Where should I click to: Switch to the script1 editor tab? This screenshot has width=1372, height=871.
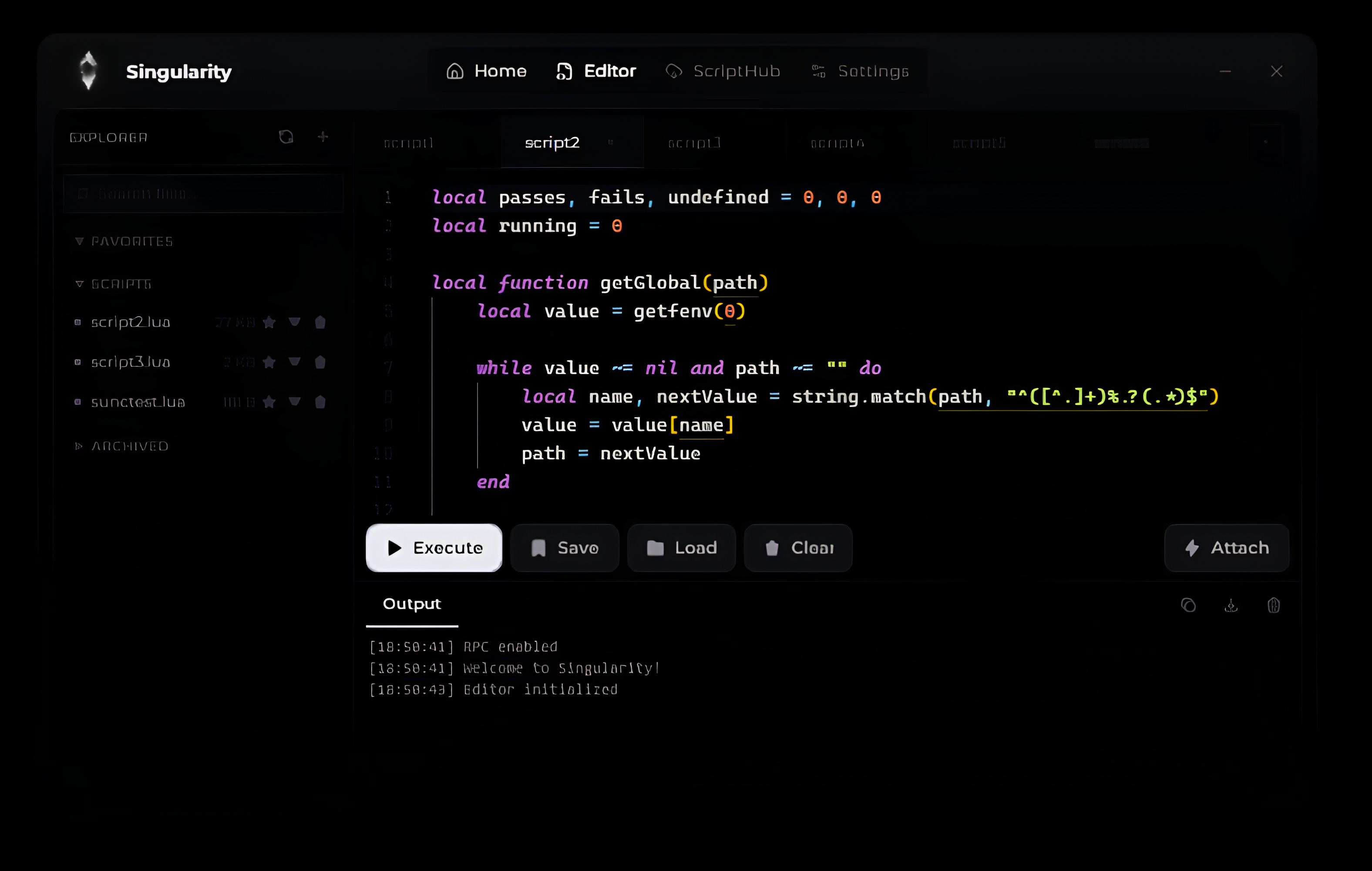(x=409, y=143)
